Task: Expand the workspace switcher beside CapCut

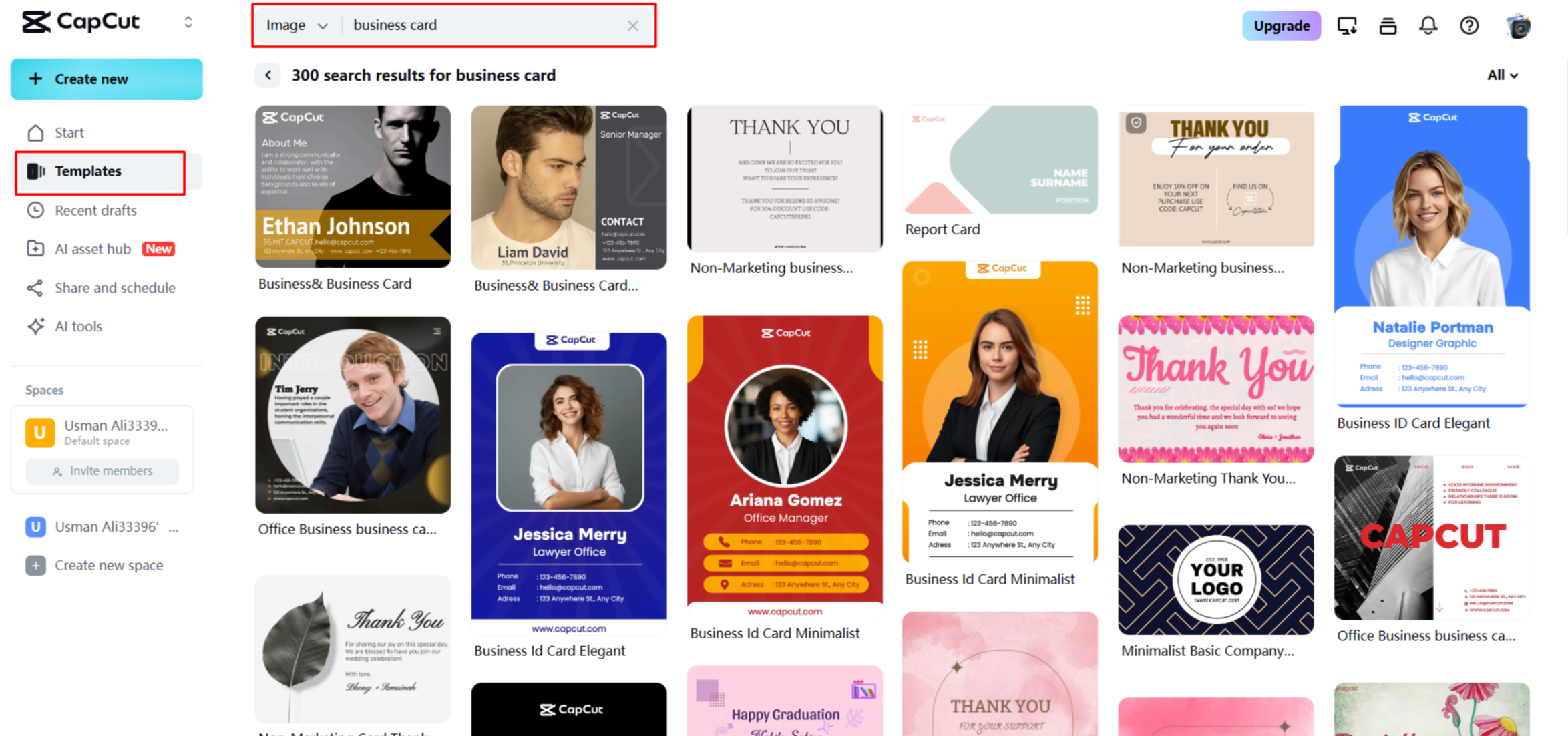Action: pyautogui.click(x=188, y=22)
